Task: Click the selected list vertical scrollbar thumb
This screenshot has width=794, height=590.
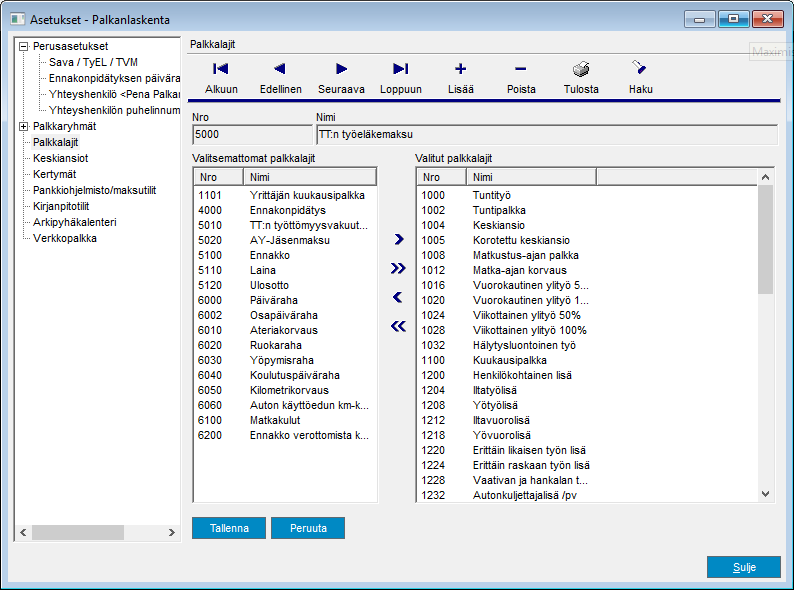Action: tap(766, 239)
